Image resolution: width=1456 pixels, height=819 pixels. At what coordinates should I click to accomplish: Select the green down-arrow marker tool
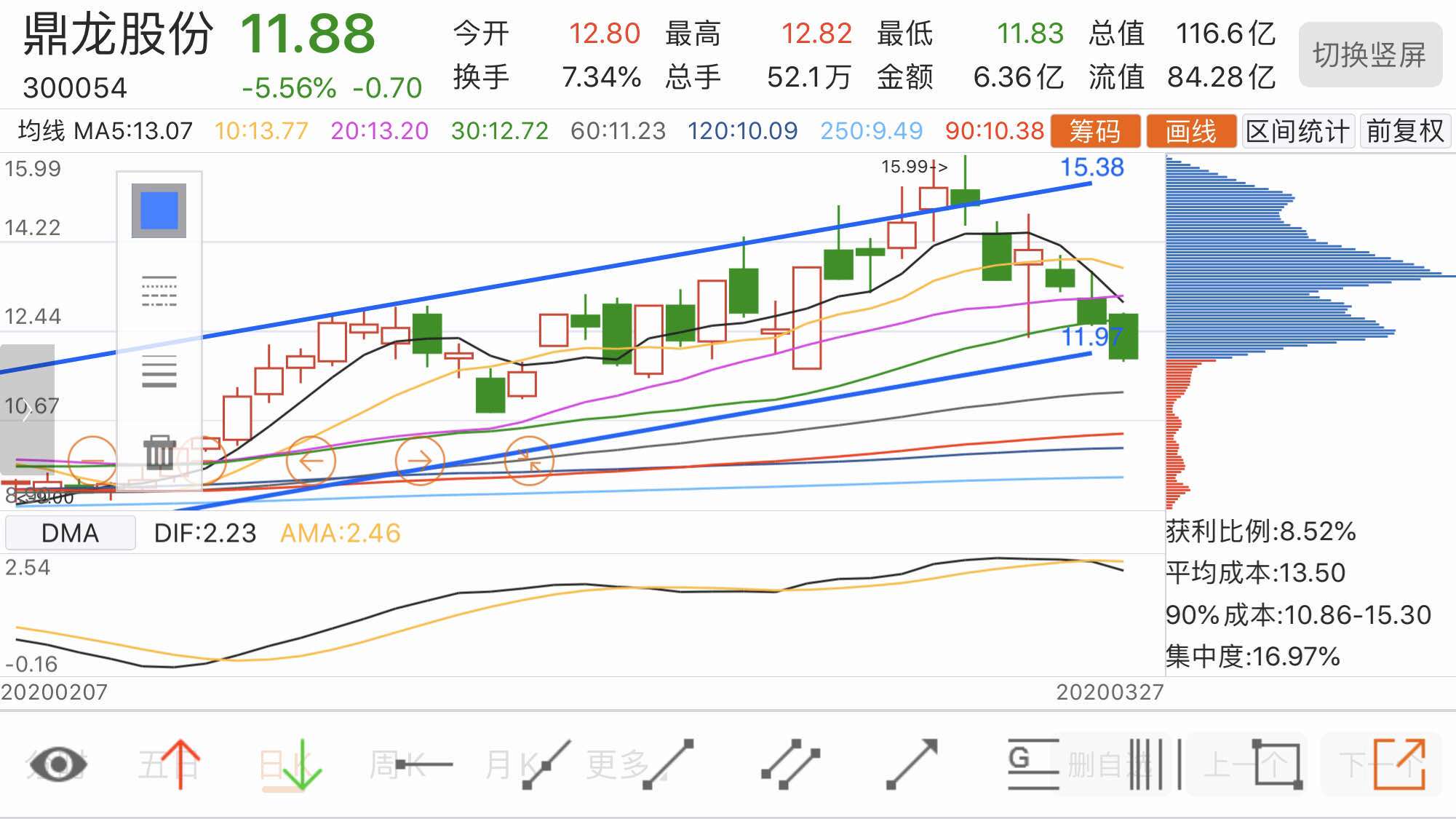tap(302, 766)
